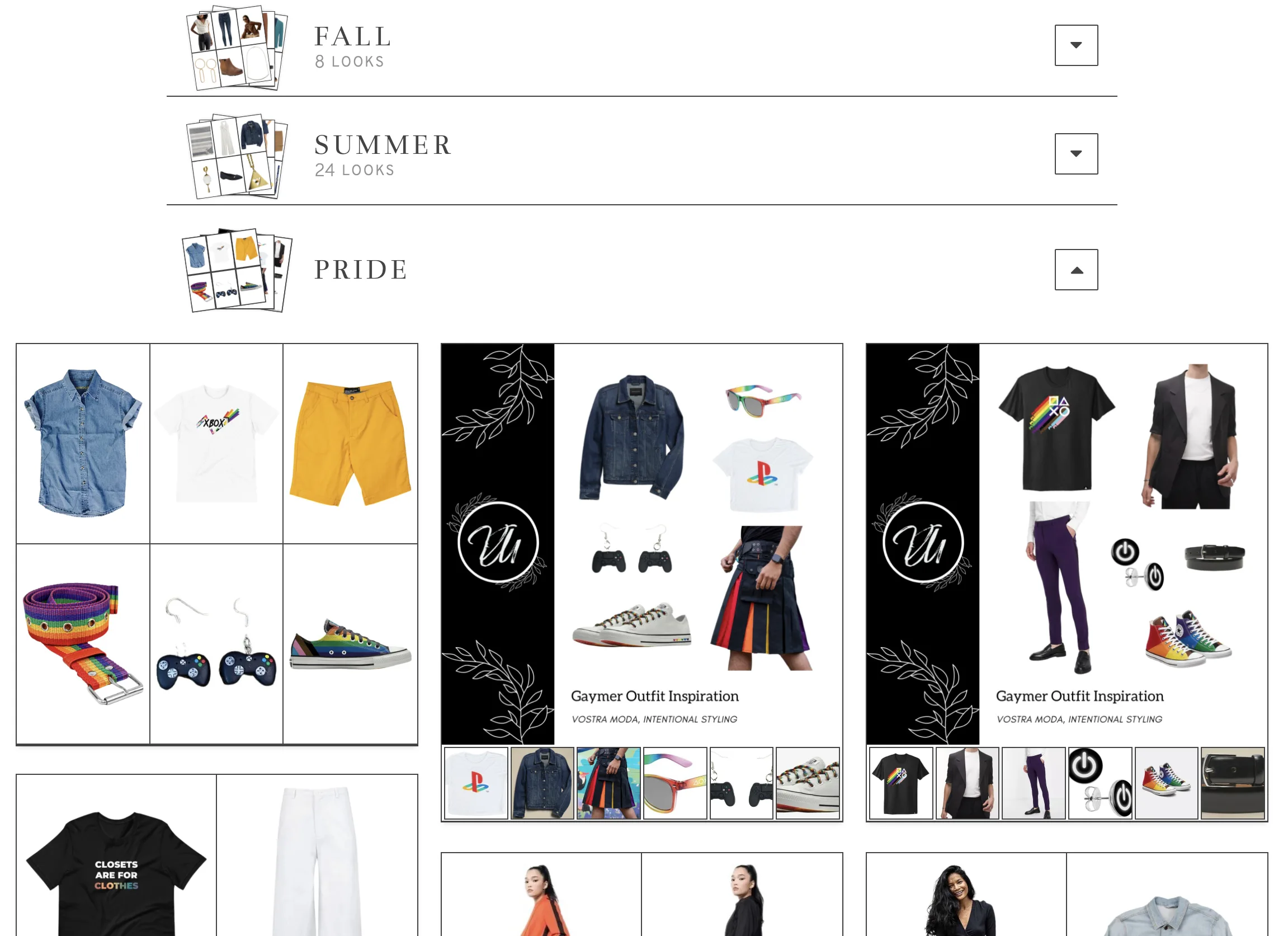Click the Xbox Pride t-shirt icon

(x=216, y=441)
